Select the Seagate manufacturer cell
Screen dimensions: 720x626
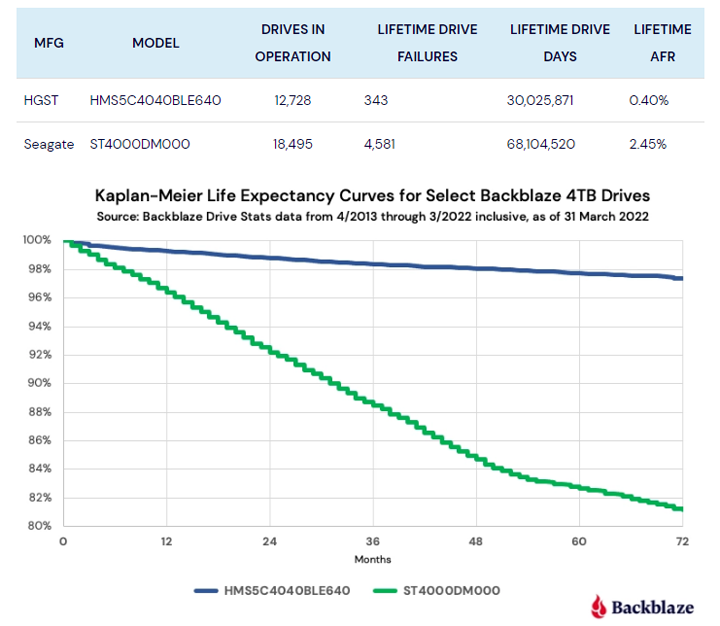[x=49, y=144]
